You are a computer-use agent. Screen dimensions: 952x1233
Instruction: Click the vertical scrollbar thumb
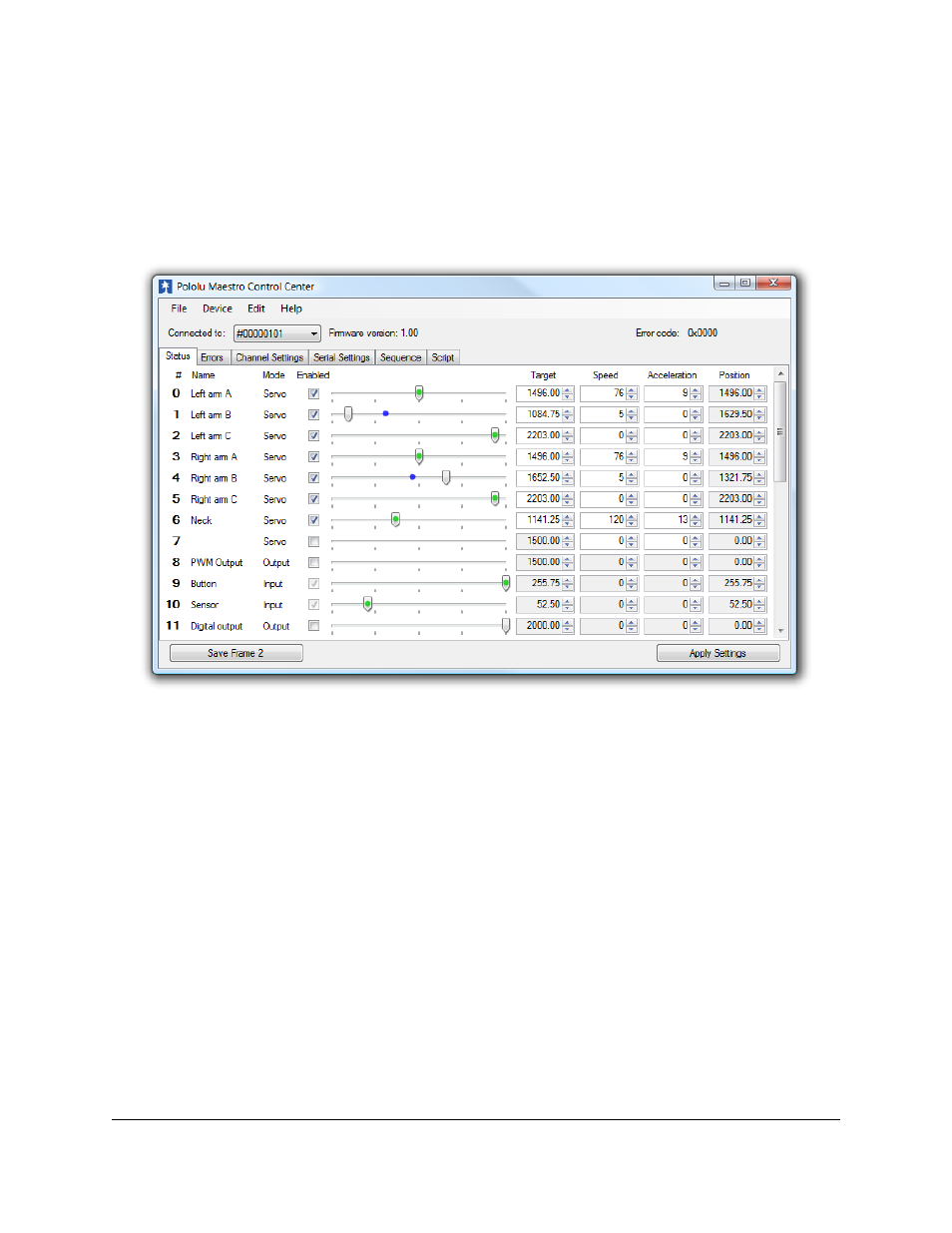[x=780, y=431]
